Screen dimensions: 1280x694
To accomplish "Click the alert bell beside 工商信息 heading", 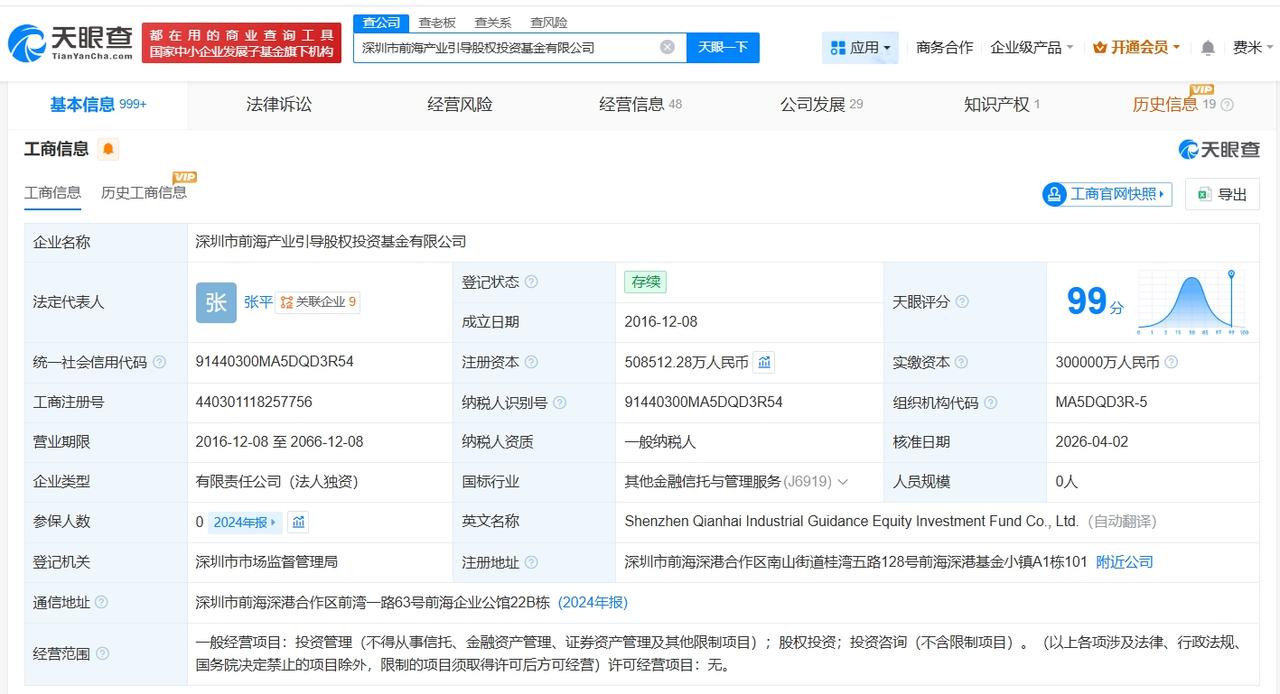I will tap(108, 149).
